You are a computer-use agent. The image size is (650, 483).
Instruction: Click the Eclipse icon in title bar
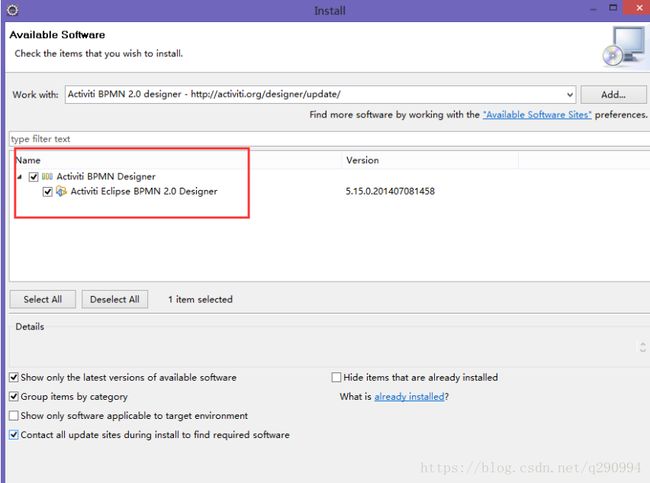tap(12, 10)
